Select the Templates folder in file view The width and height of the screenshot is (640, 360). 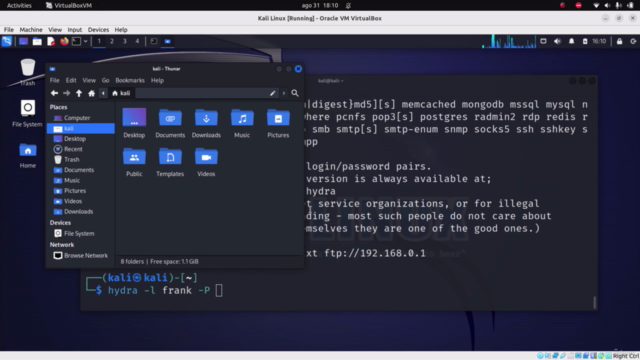170,162
